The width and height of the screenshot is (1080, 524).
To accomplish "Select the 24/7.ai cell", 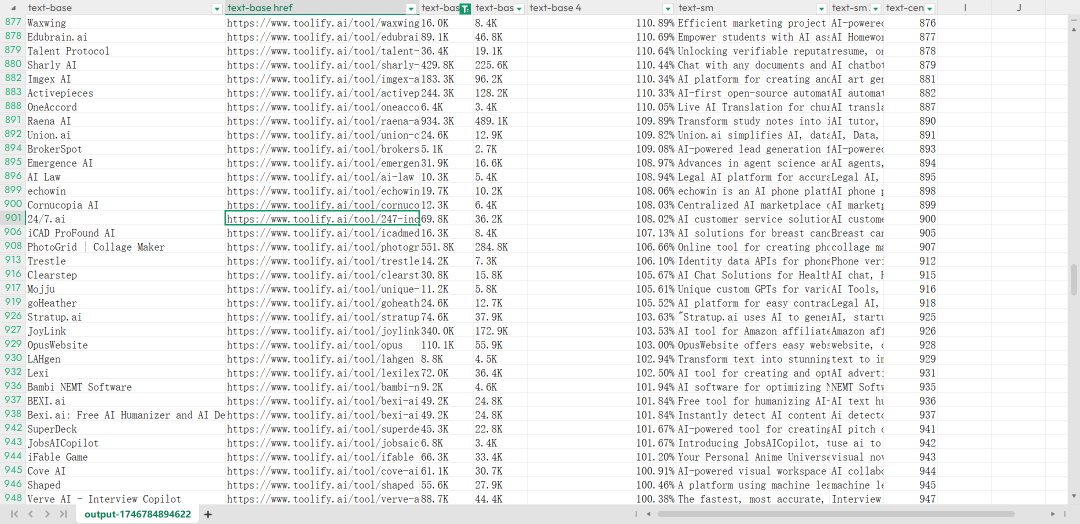I will pyautogui.click(x=125, y=219).
